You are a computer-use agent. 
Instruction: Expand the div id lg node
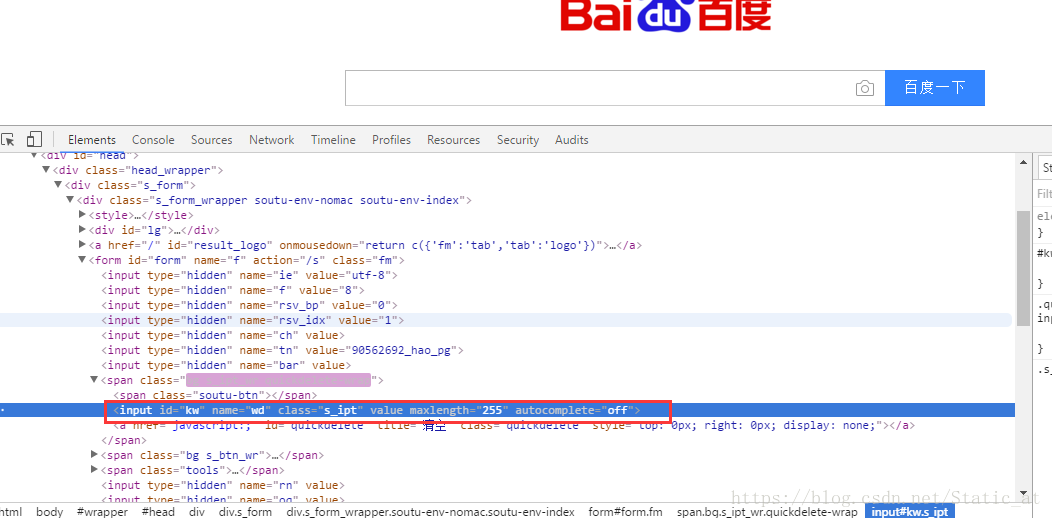(x=82, y=229)
